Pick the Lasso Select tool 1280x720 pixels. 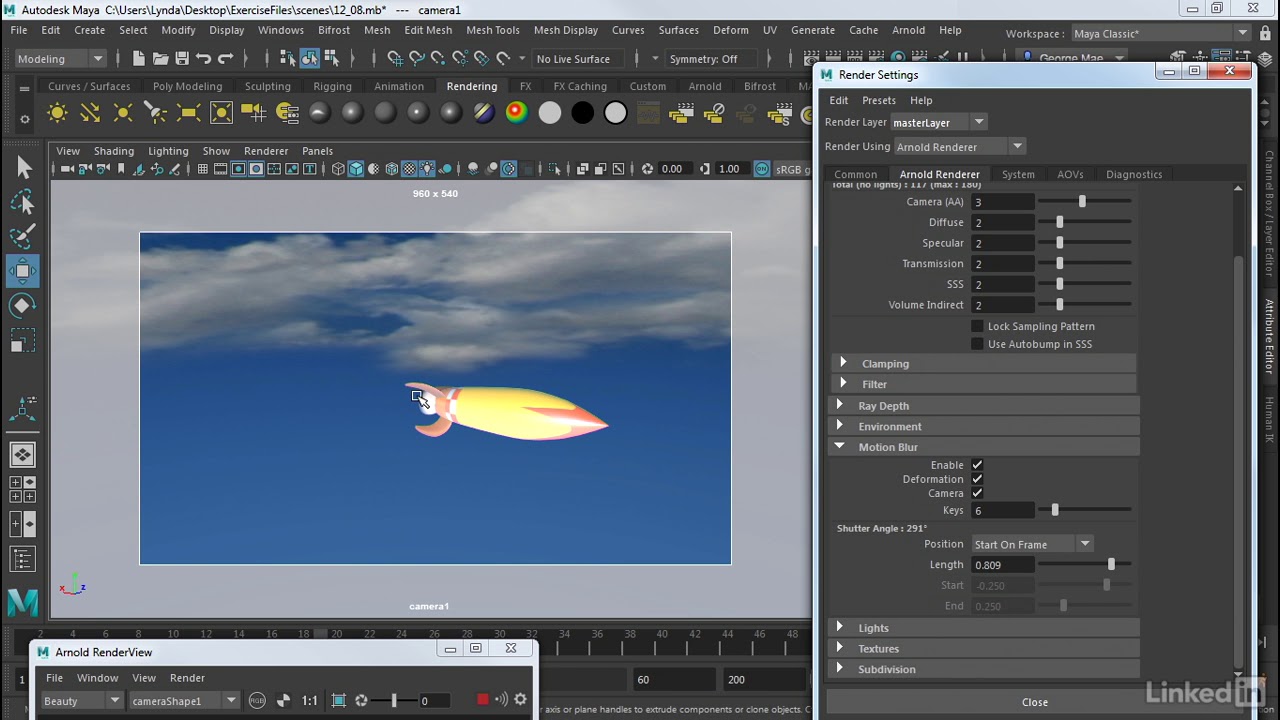24,203
